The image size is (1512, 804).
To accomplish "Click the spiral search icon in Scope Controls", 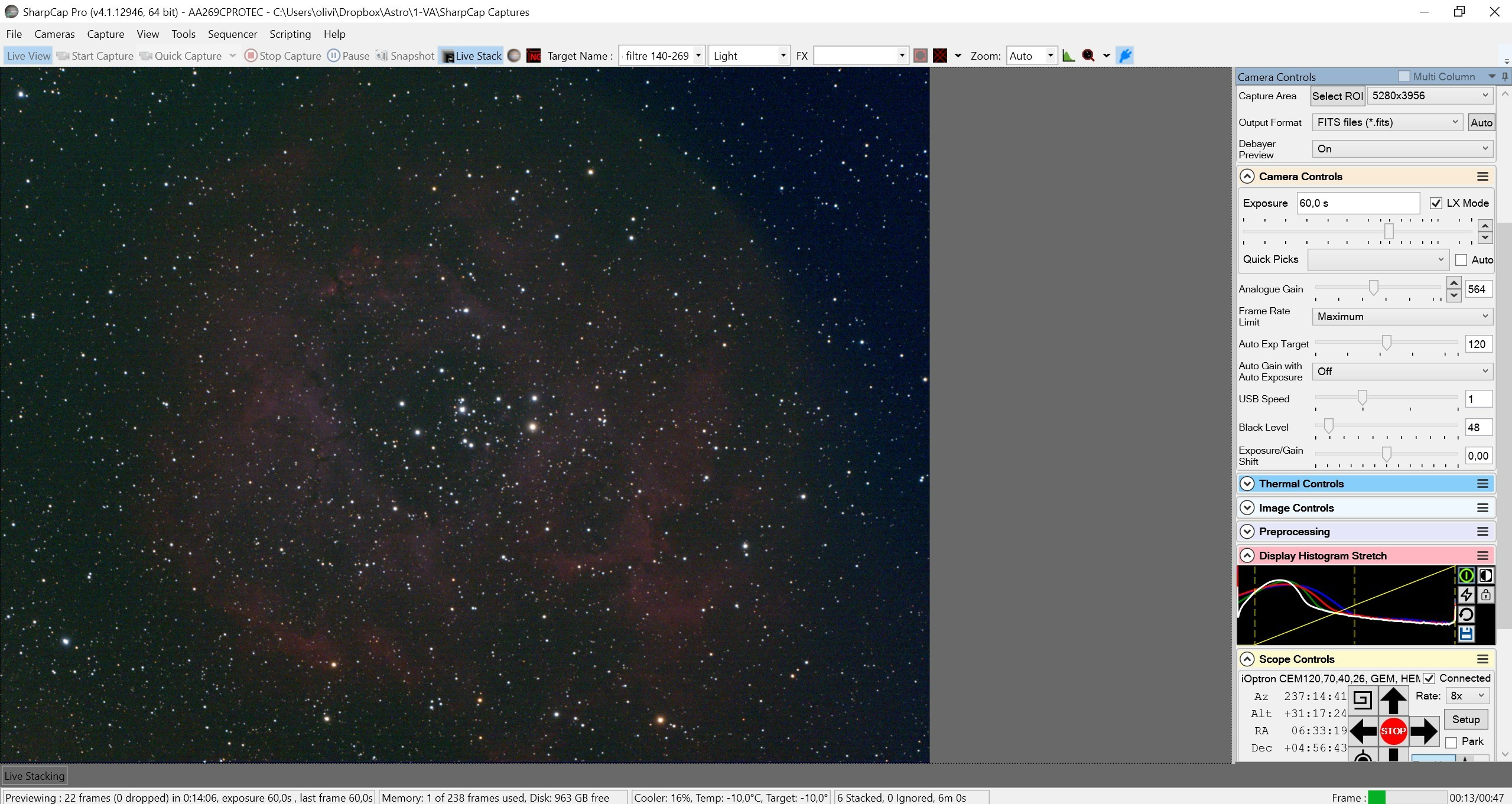I will (x=1363, y=700).
